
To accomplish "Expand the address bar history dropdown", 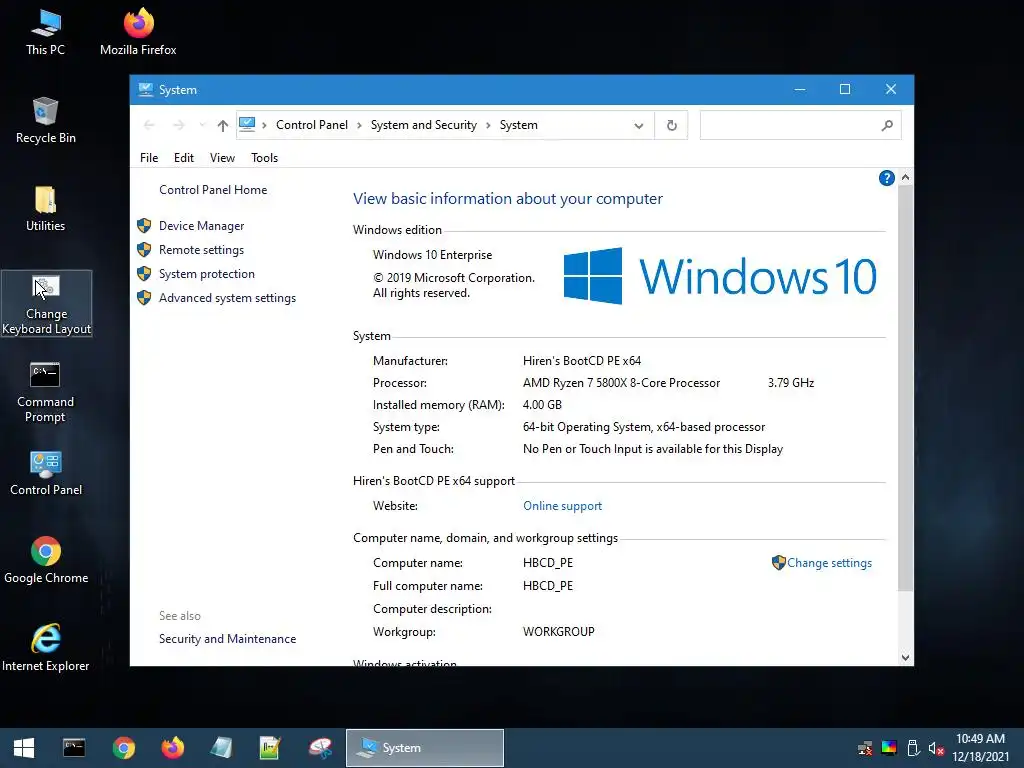I will (639, 125).
